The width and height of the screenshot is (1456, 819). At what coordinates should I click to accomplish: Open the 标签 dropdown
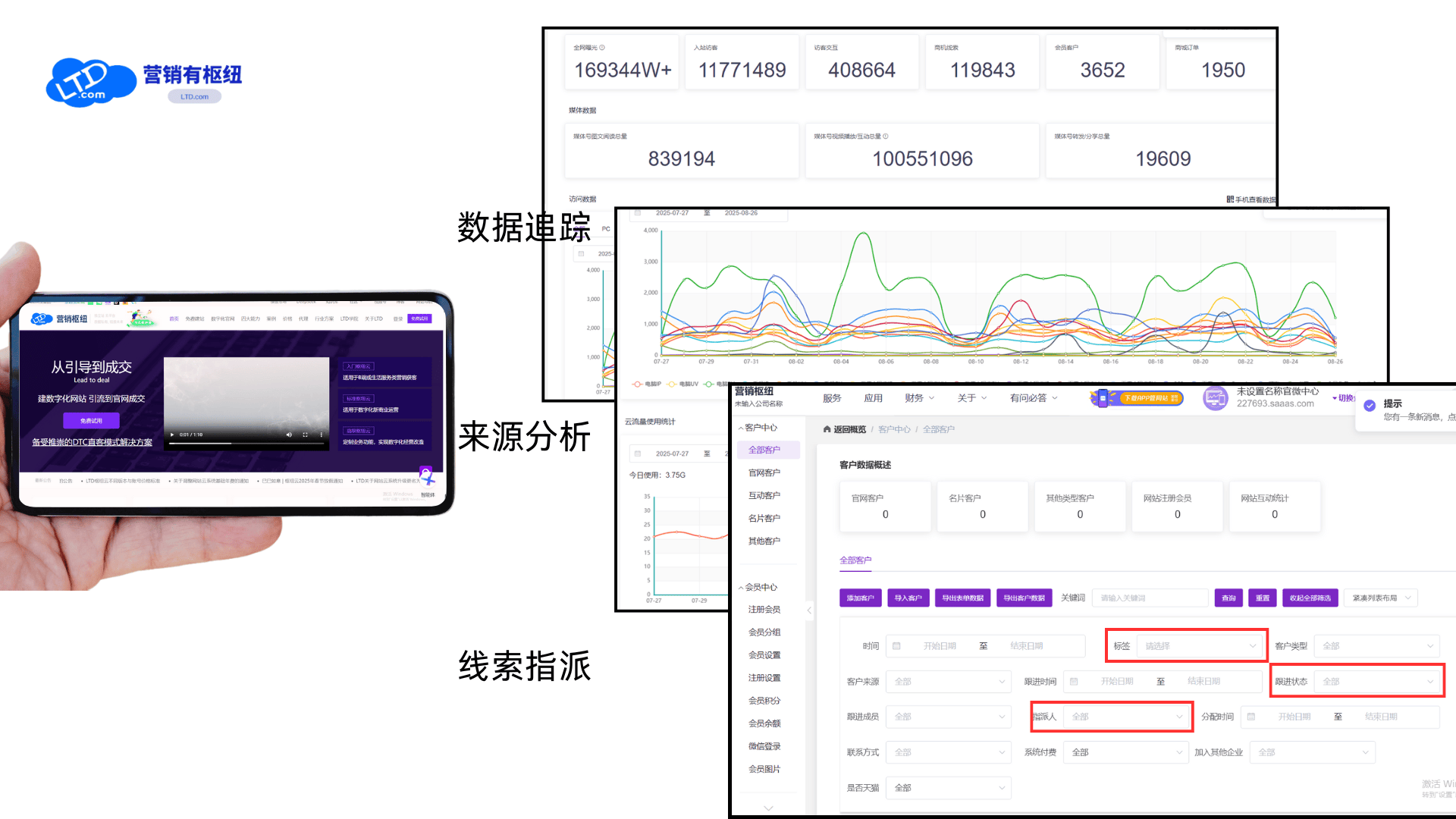click(x=1200, y=646)
